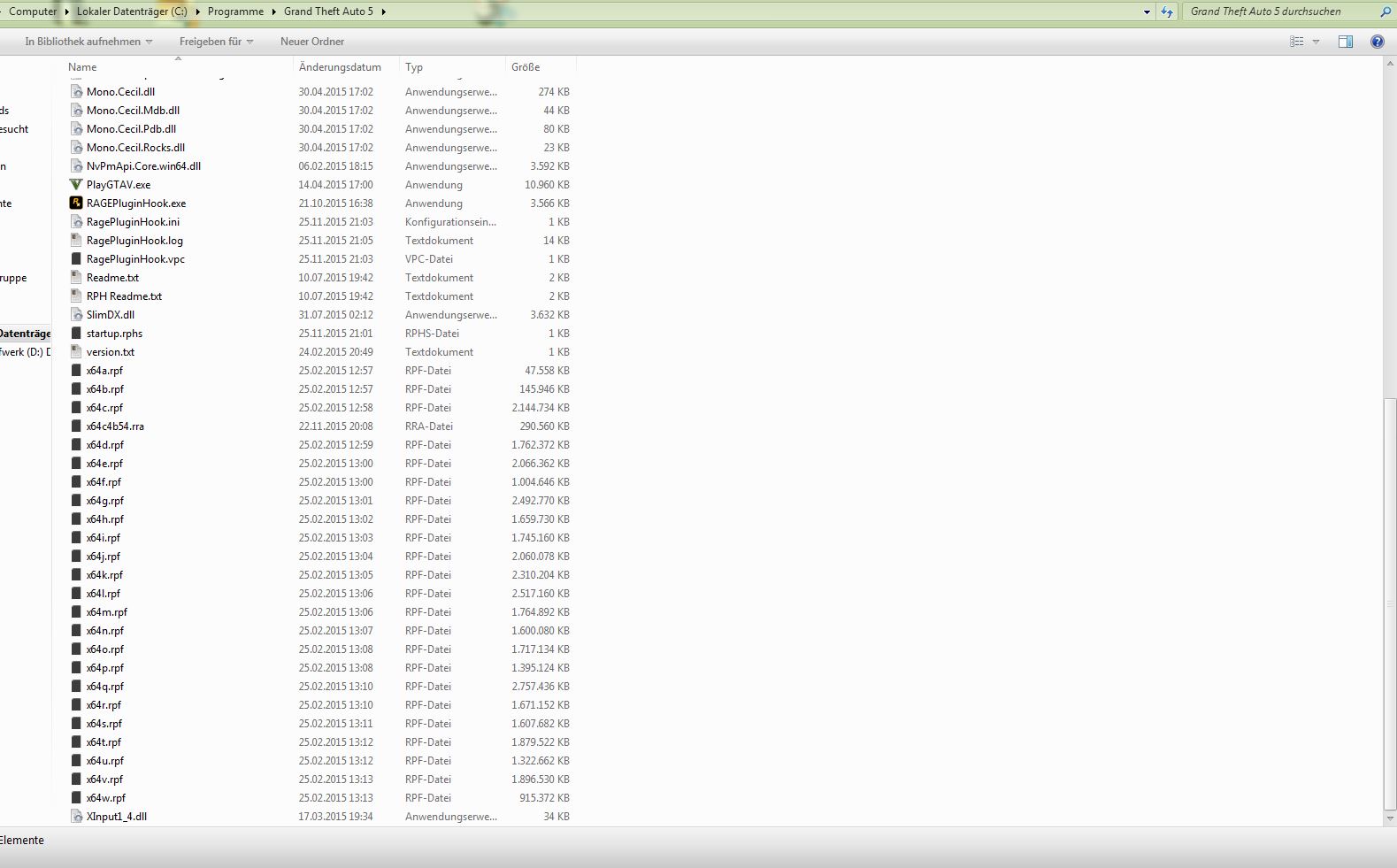
Task: Select the file named x64u.rpf
Action: [105, 761]
